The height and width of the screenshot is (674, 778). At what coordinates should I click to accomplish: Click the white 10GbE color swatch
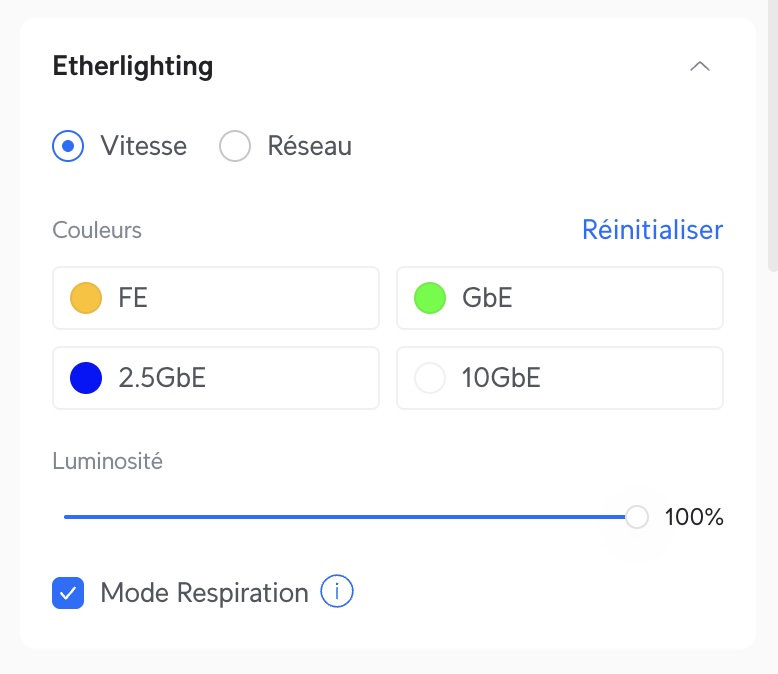coord(430,378)
